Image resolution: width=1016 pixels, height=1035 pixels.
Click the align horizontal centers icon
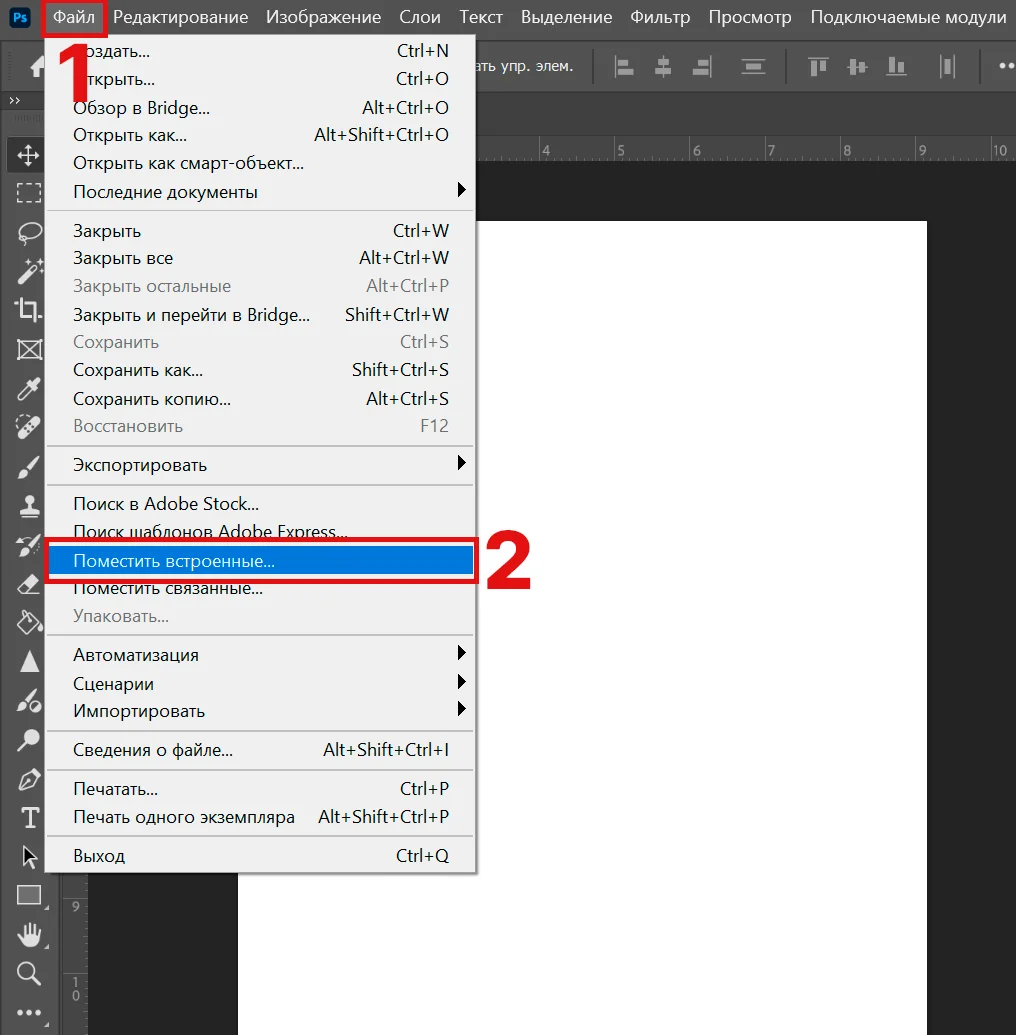663,67
